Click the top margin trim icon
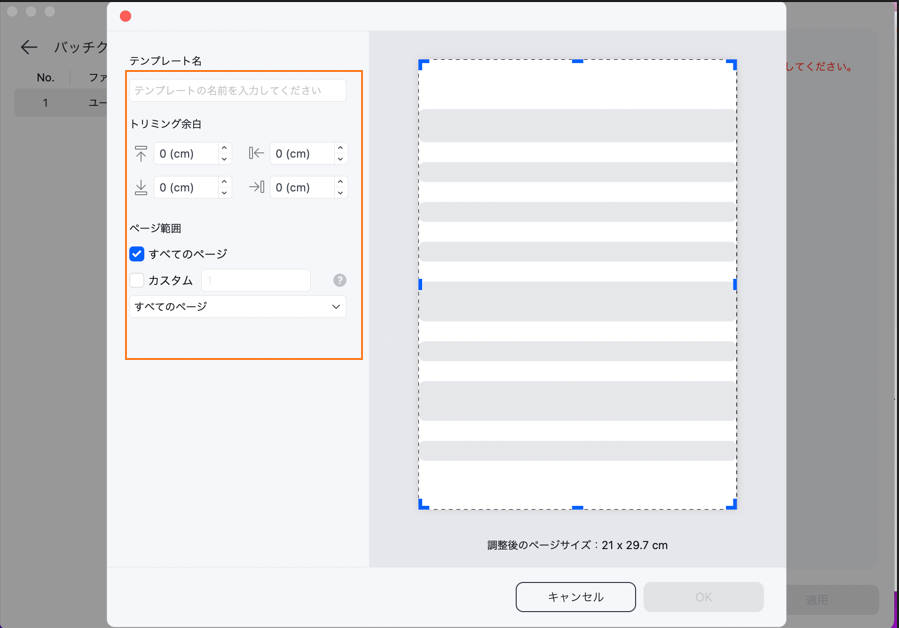This screenshot has width=899, height=628. pyautogui.click(x=140, y=154)
